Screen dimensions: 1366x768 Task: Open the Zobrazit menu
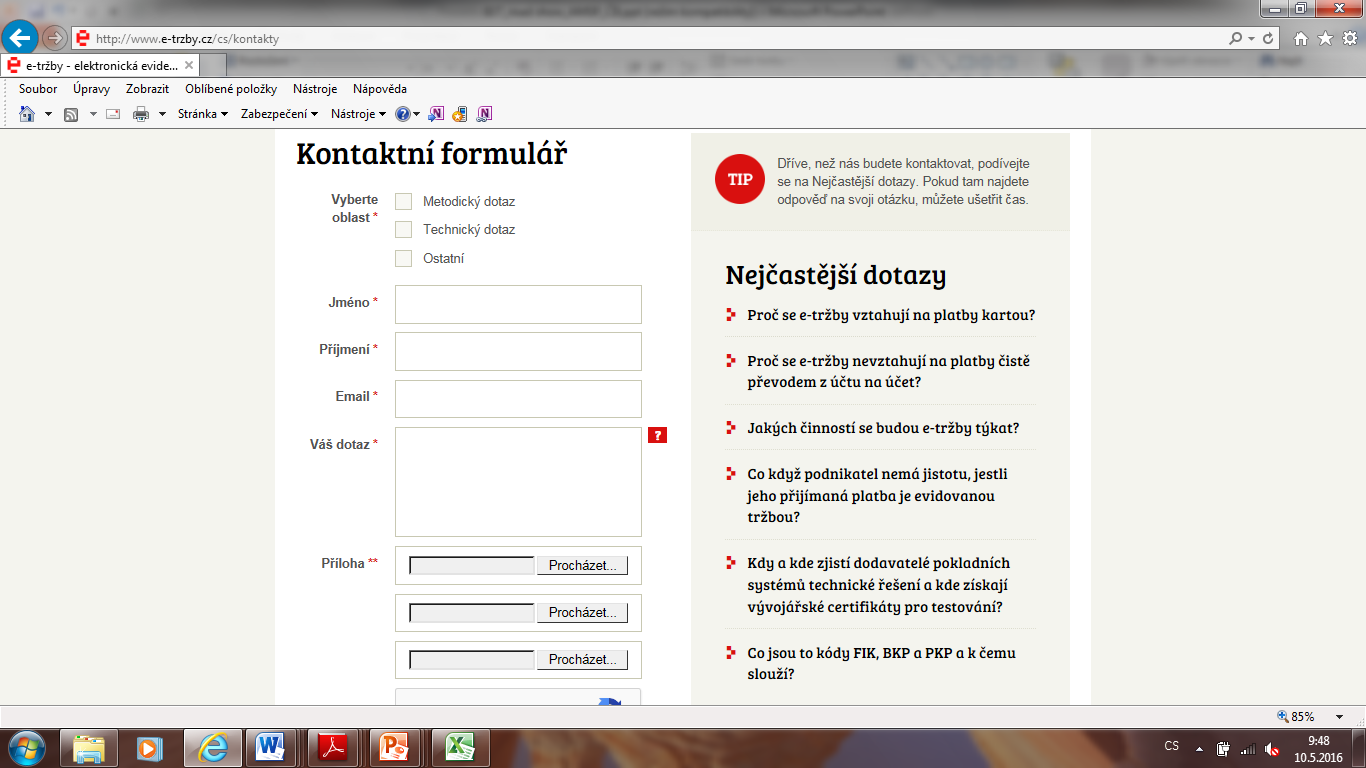pyautogui.click(x=147, y=89)
